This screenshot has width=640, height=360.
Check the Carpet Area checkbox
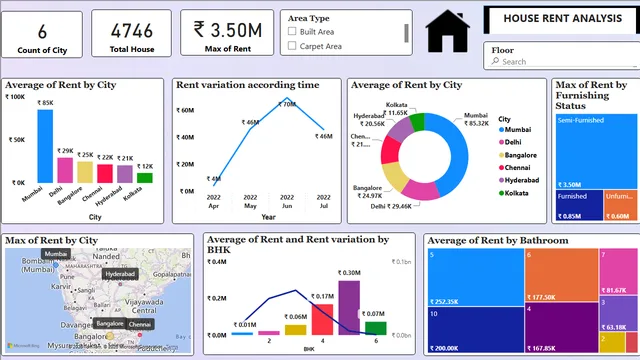point(292,46)
